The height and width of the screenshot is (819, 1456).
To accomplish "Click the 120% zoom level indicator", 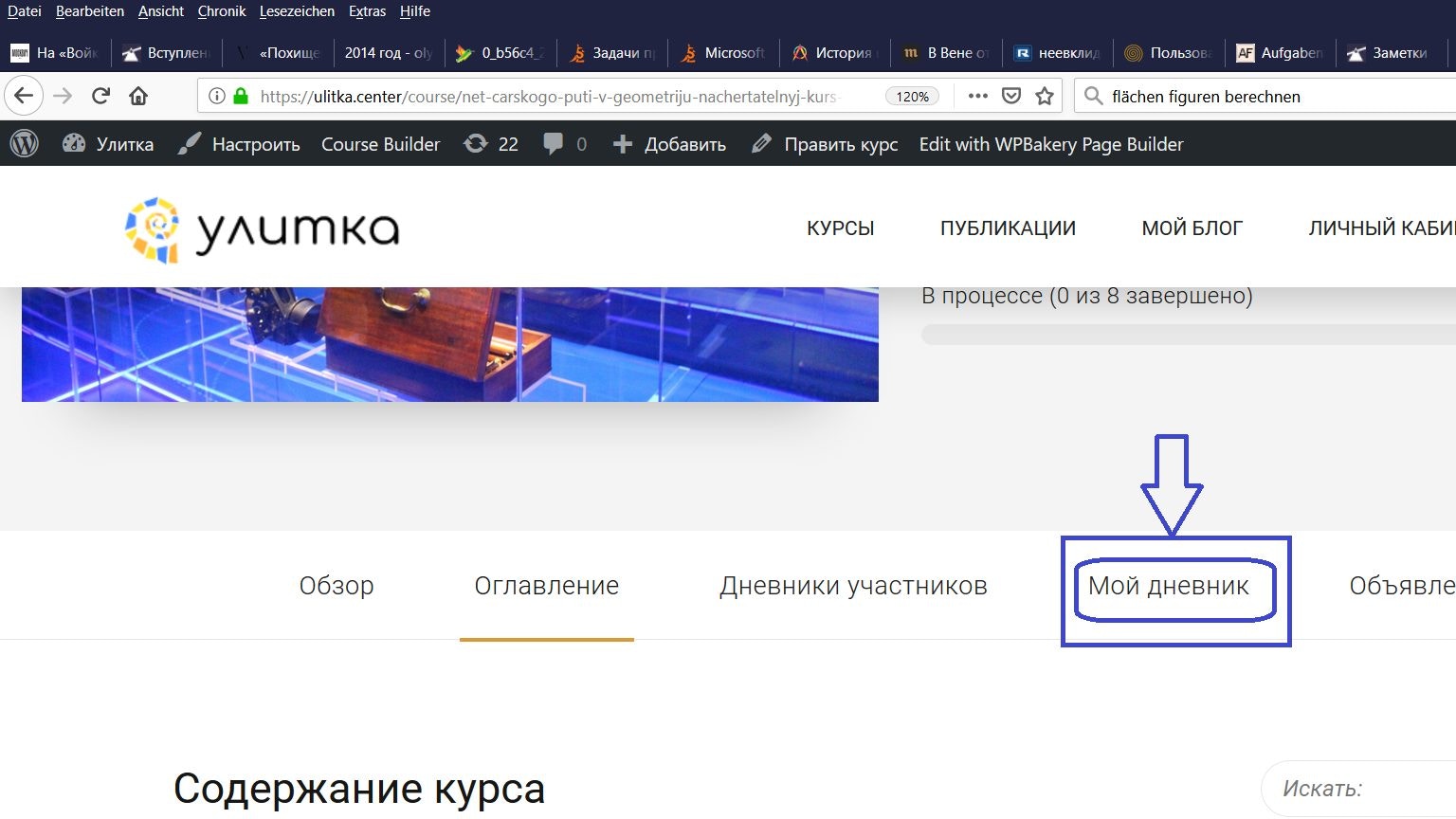I will tap(912, 96).
